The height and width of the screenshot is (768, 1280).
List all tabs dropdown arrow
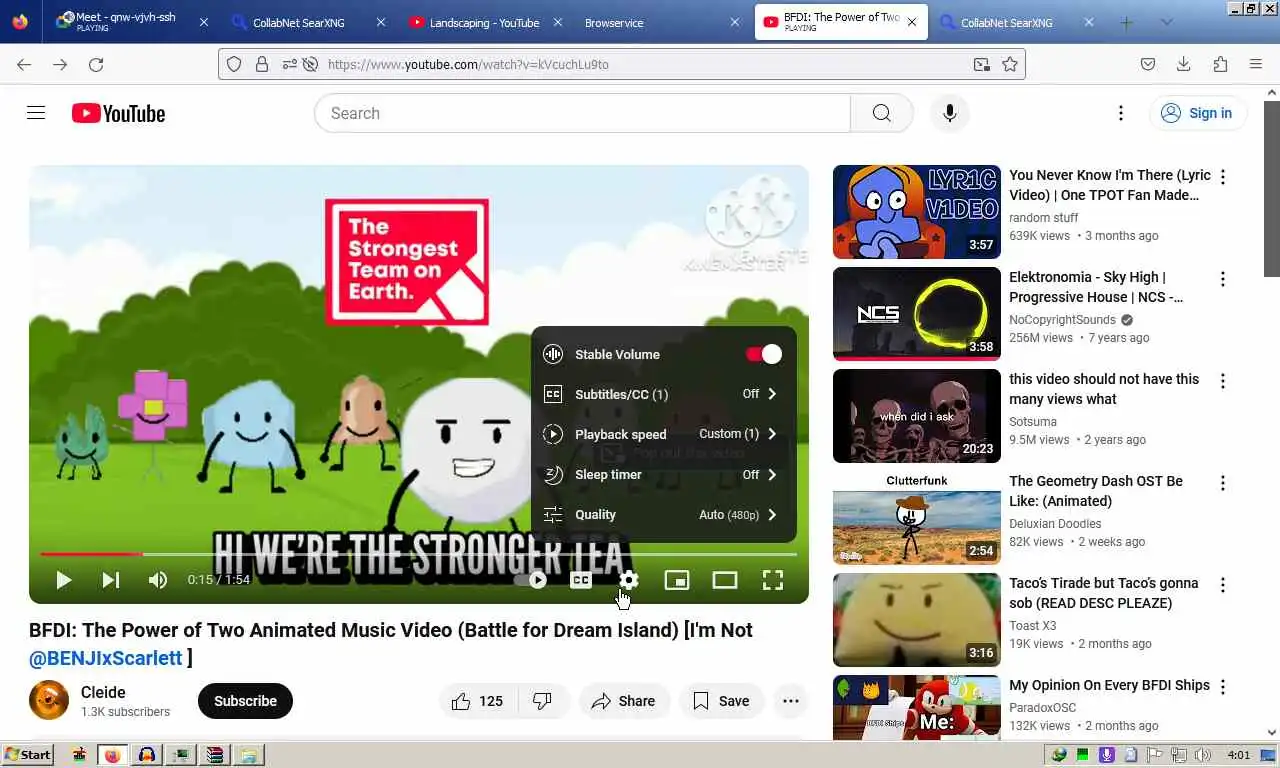pos(1166,22)
